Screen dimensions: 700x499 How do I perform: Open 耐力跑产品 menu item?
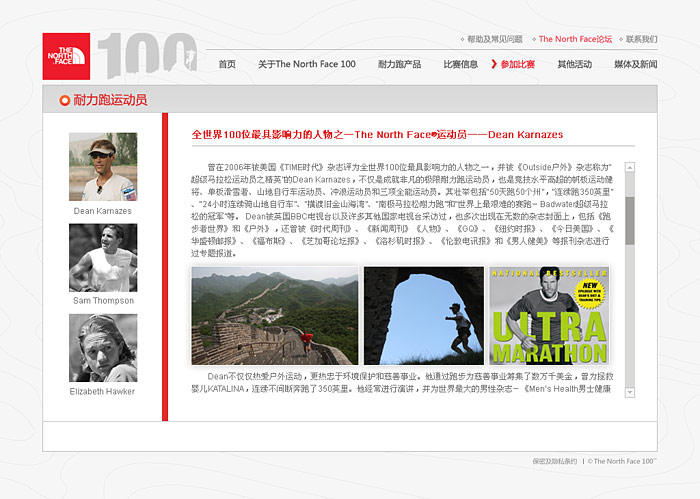(x=399, y=64)
